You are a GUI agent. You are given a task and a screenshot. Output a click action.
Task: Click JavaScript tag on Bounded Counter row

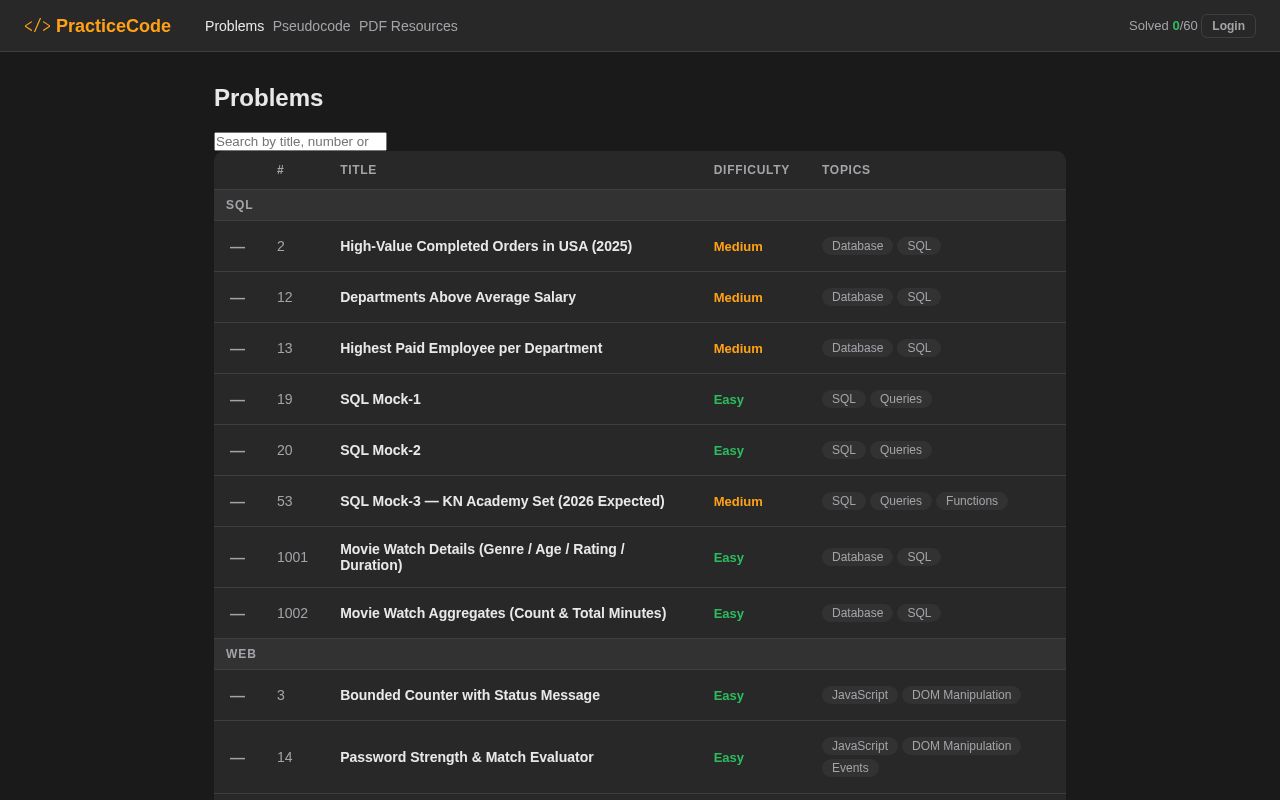[860, 695]
